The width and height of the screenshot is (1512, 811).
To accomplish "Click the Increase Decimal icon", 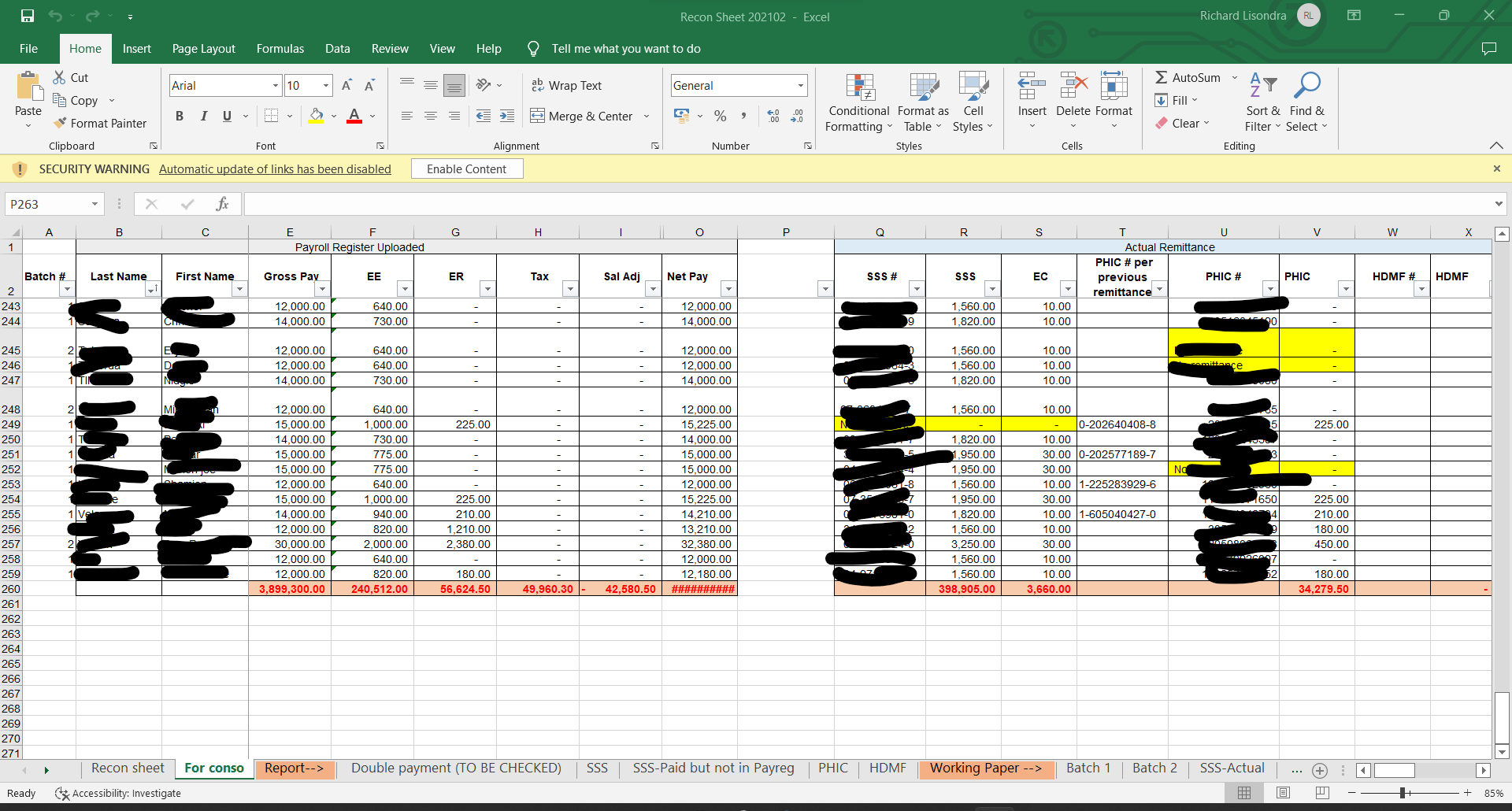I will click(x=773, y=116).
